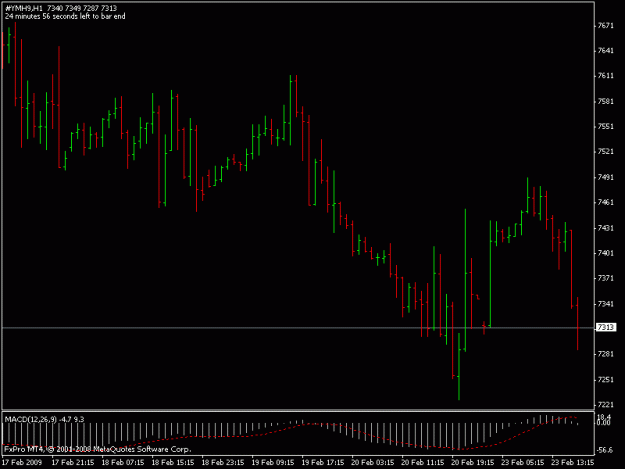Click the 17 Feb 2009 time axis label
The image size is (625, 469).
coord(22,462)
